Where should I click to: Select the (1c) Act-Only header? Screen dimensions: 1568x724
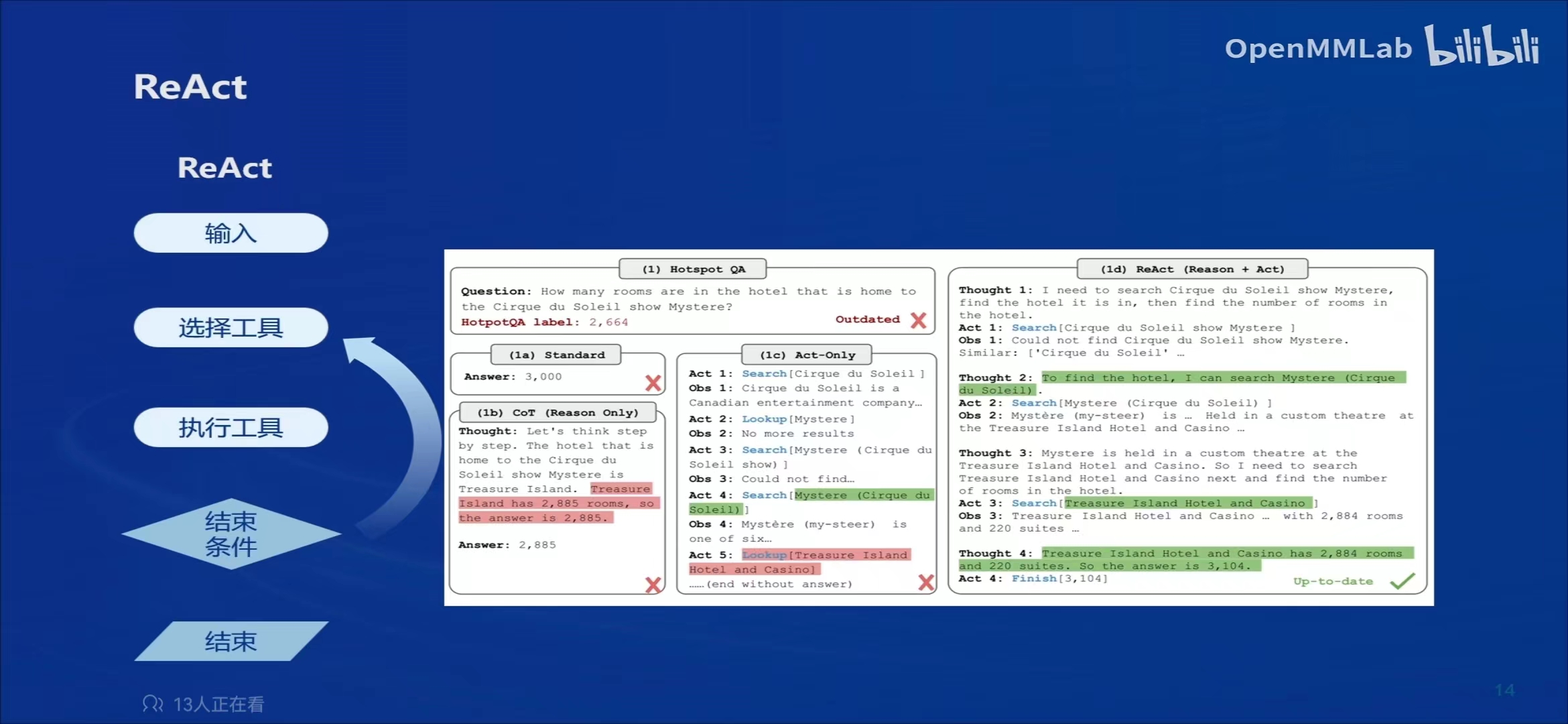tap(807, 355)
